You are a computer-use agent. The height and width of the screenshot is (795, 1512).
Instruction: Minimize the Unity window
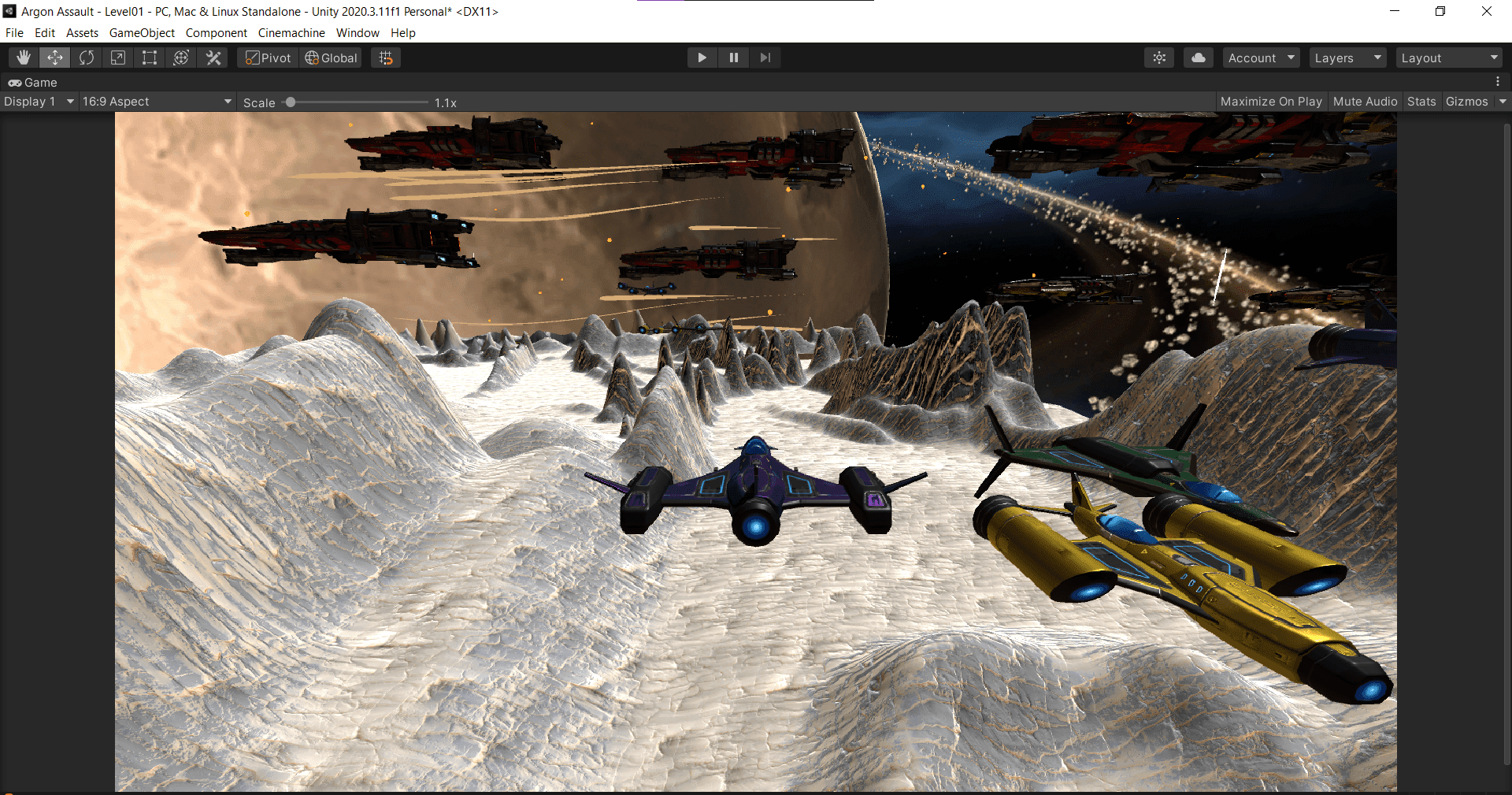pos(1395,11)
